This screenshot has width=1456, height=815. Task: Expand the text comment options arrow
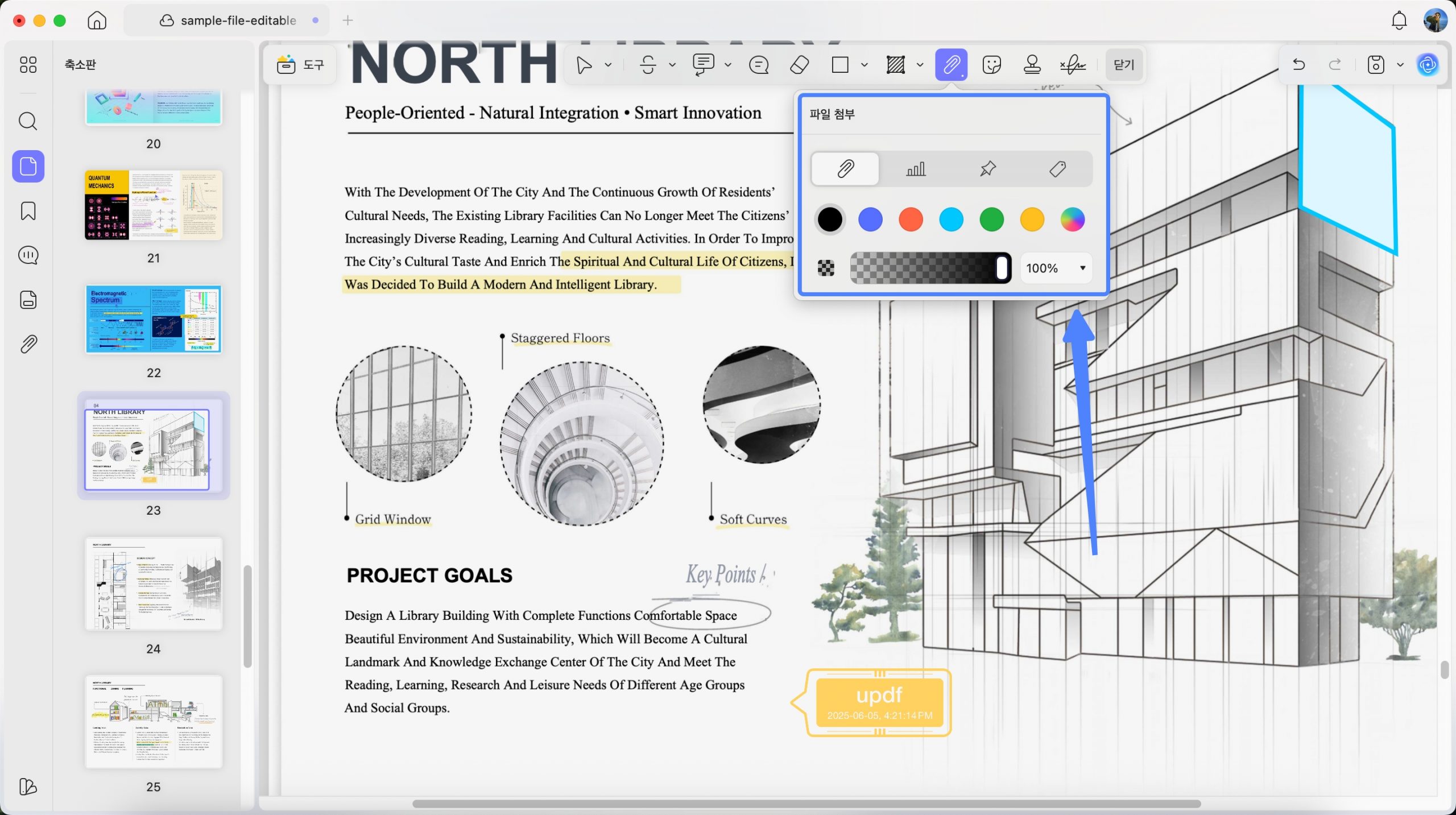[728, 65]
